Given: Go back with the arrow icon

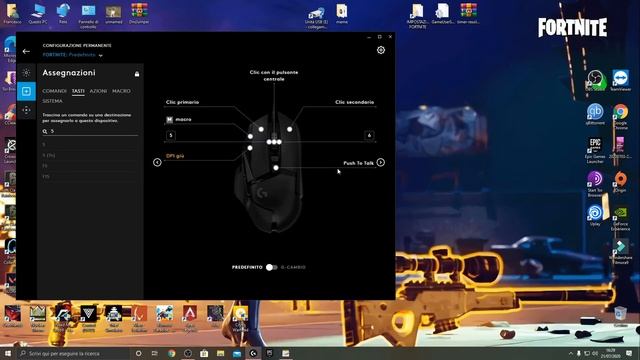Looking at the screenshot, I should [26, 51].
